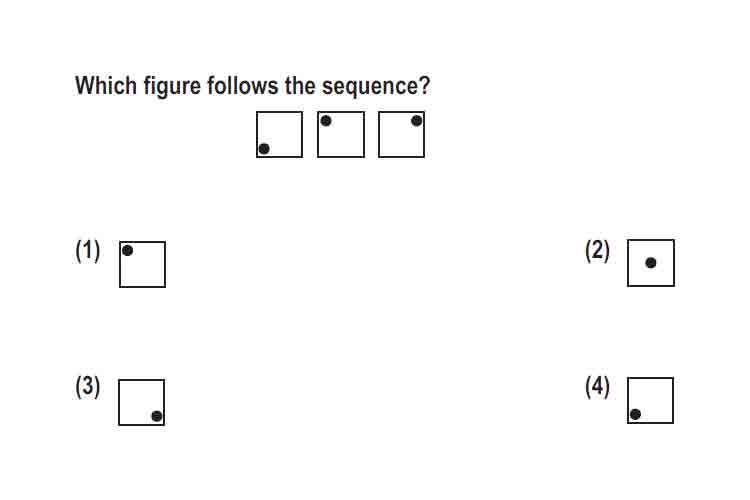The width and height of the screenshot is (750, 500).
Task: Click the third square in the sequence
Action: click(x=401, y=134)
